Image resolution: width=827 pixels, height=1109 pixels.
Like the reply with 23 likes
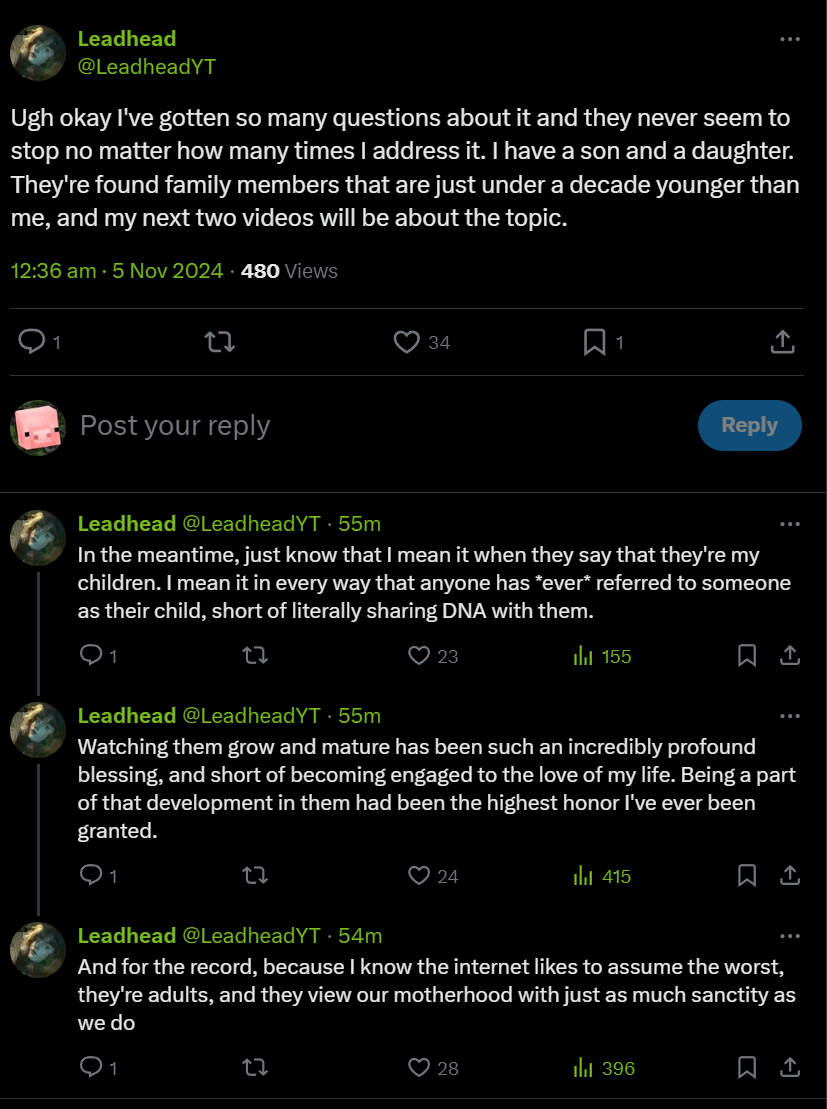[x=420, y=656]
